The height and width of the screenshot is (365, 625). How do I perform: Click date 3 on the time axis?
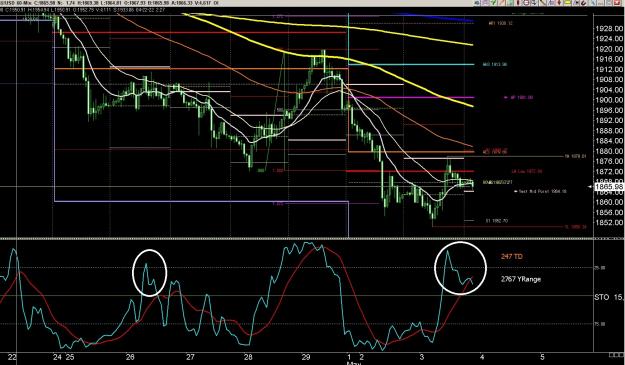422,357
